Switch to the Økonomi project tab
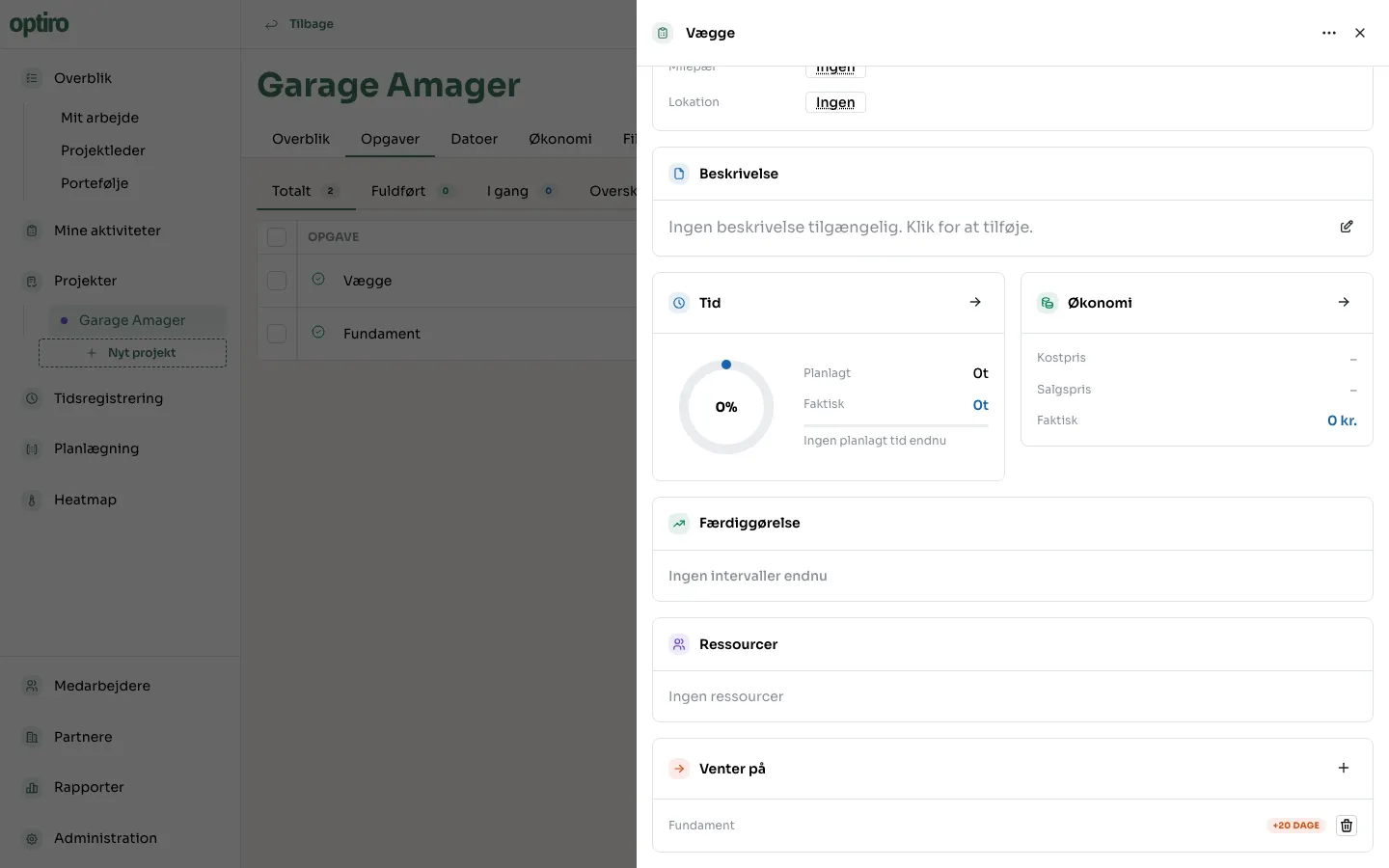The width and height of the screenshot is (1389, 868). click(560, 139)
